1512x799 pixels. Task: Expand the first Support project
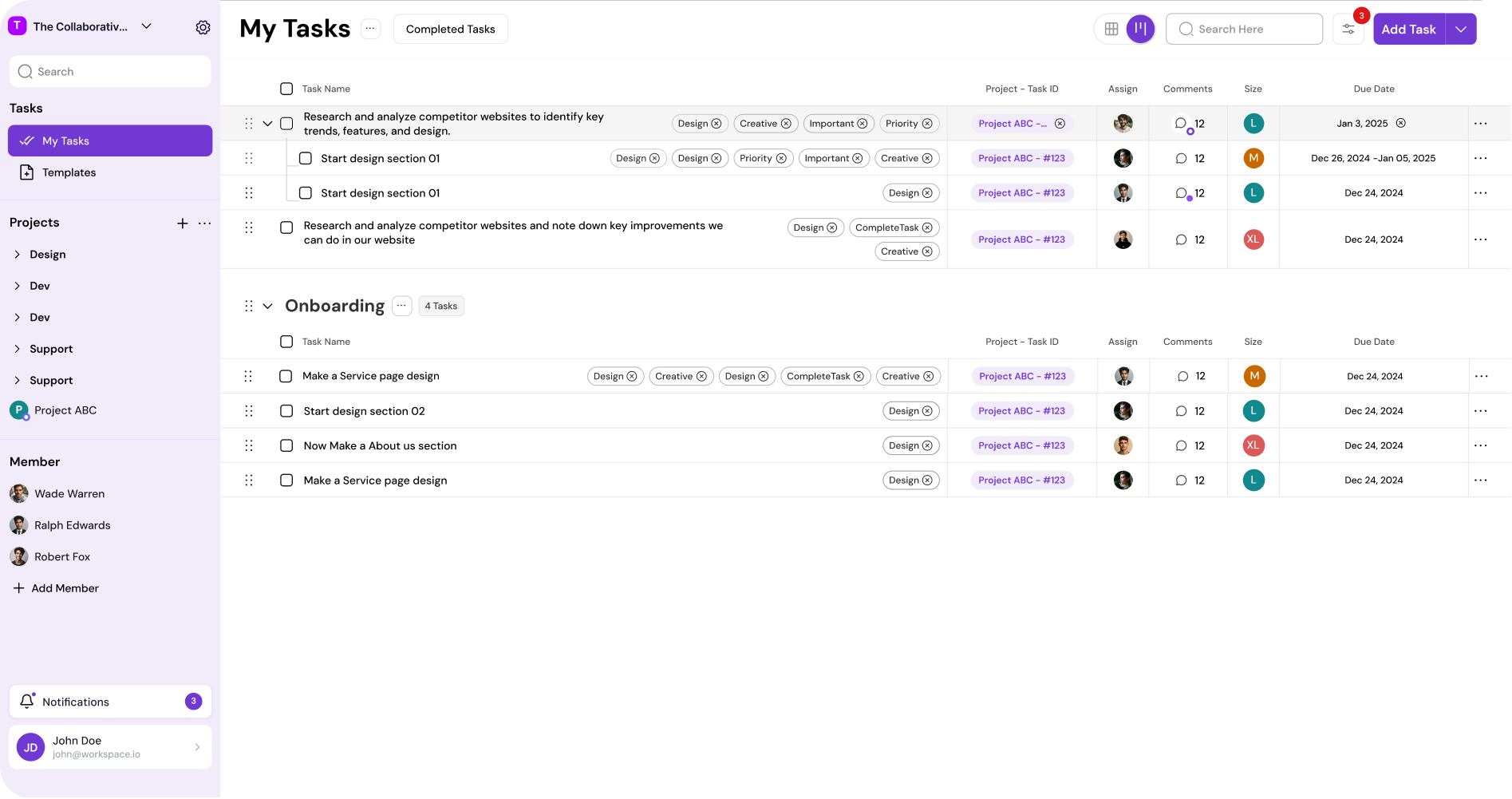[18, 349]
